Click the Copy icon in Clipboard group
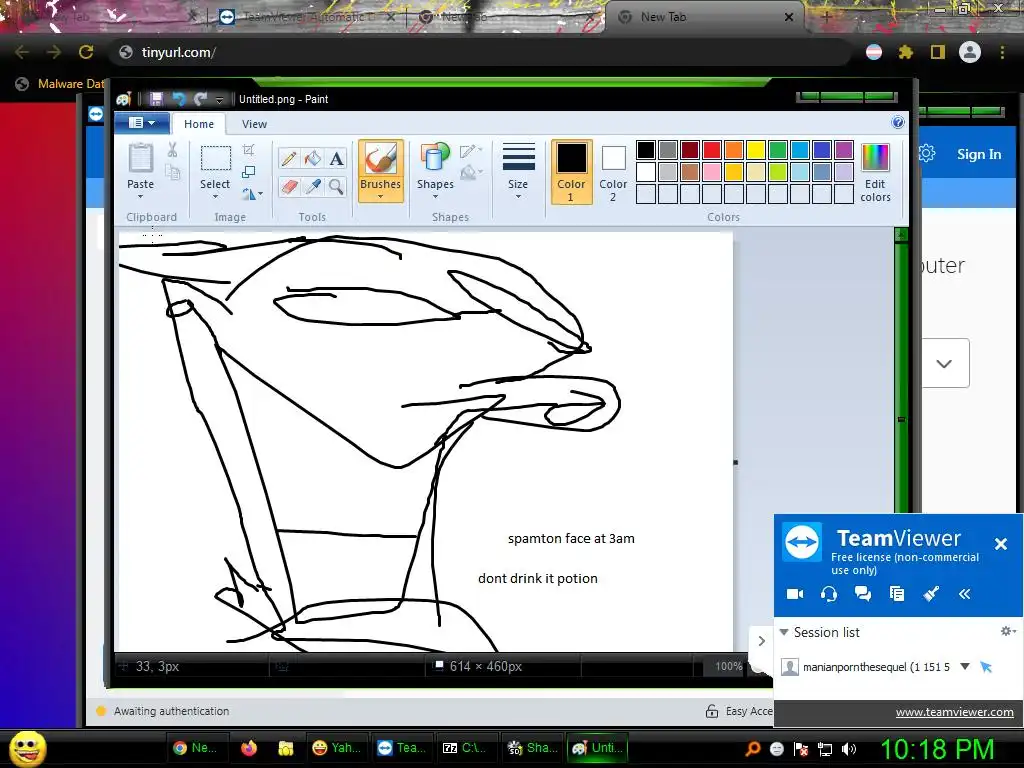This screenshot has width=1024, height=768. click(172, 172)
